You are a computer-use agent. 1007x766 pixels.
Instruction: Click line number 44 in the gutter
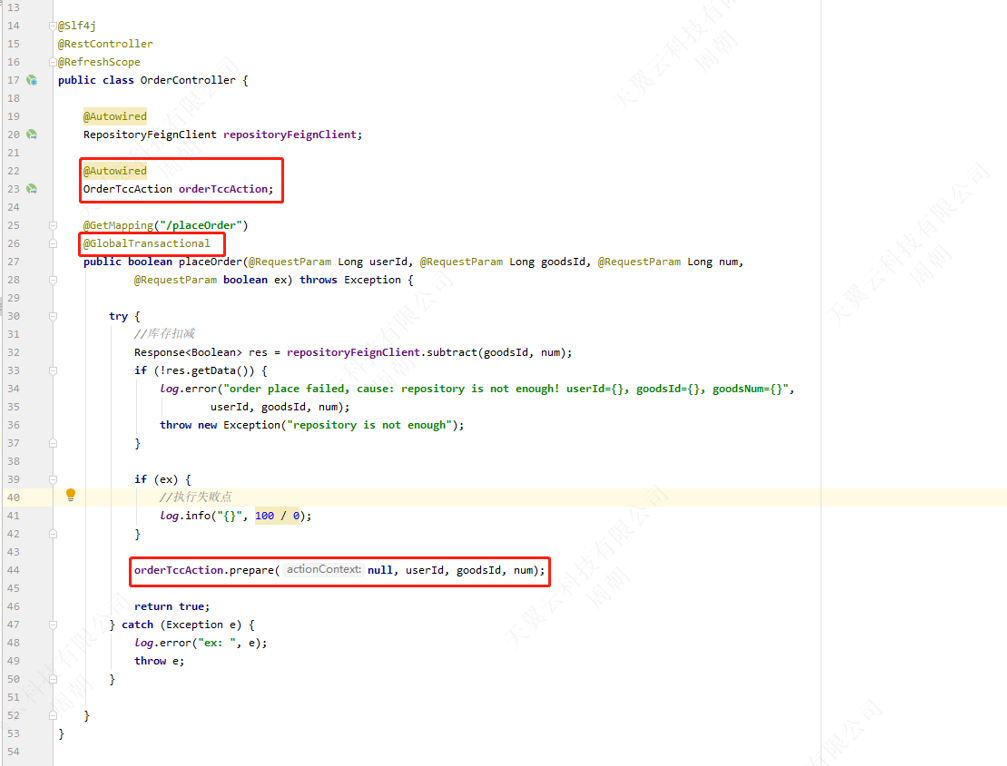13,570
